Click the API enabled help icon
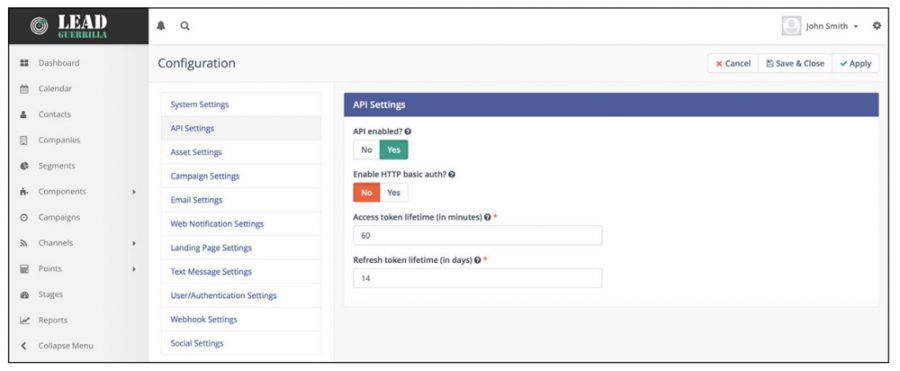Viewport: 900px width, 371px height. [x=408, y=132]
